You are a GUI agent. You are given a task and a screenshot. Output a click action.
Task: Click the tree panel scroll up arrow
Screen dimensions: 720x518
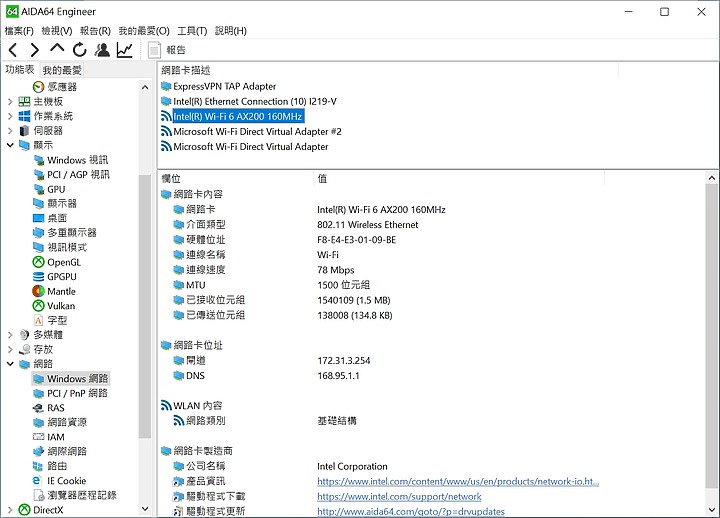[145, 87]
